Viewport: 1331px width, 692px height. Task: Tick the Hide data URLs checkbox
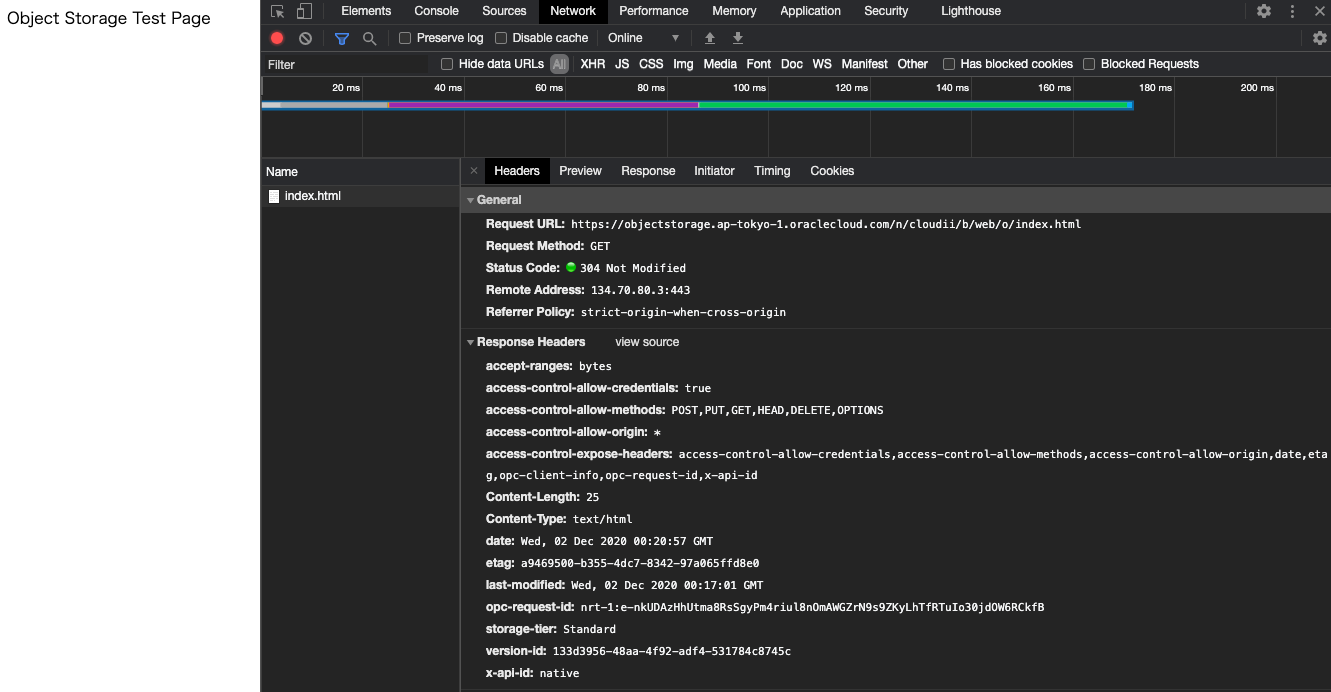[447, 64]
